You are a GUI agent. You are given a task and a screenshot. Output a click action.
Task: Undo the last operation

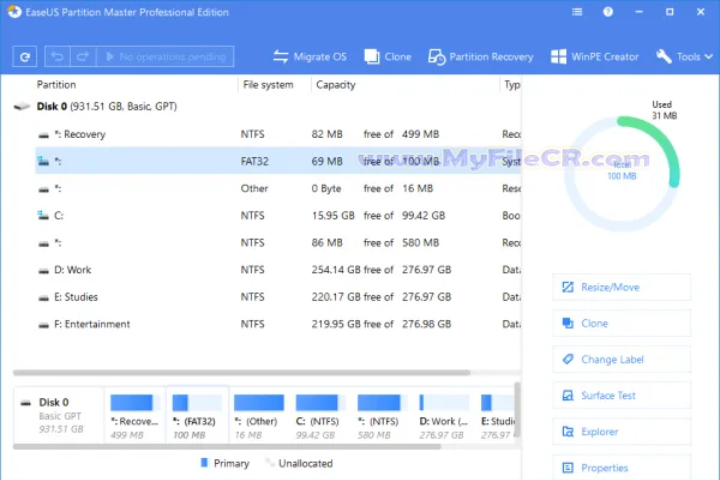point(57,56)
